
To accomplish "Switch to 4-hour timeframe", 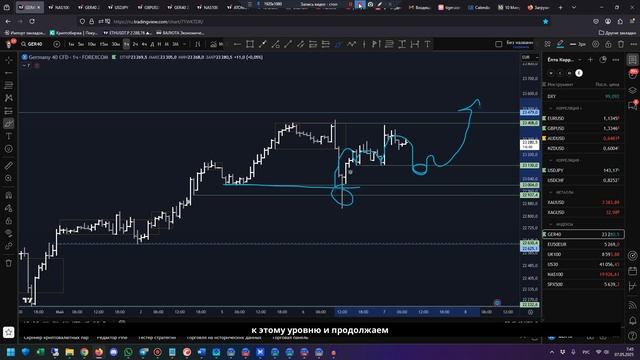I will coord(144,44).
